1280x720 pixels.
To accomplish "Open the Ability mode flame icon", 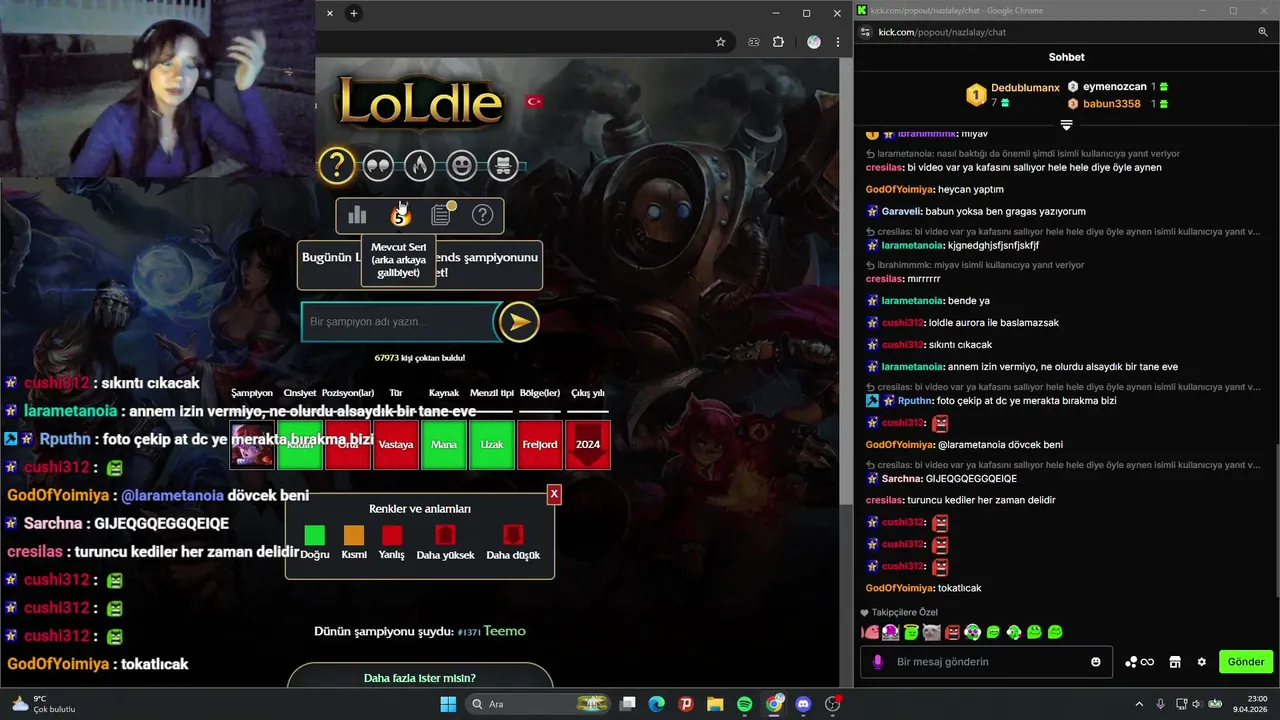I will click(420, 165).
